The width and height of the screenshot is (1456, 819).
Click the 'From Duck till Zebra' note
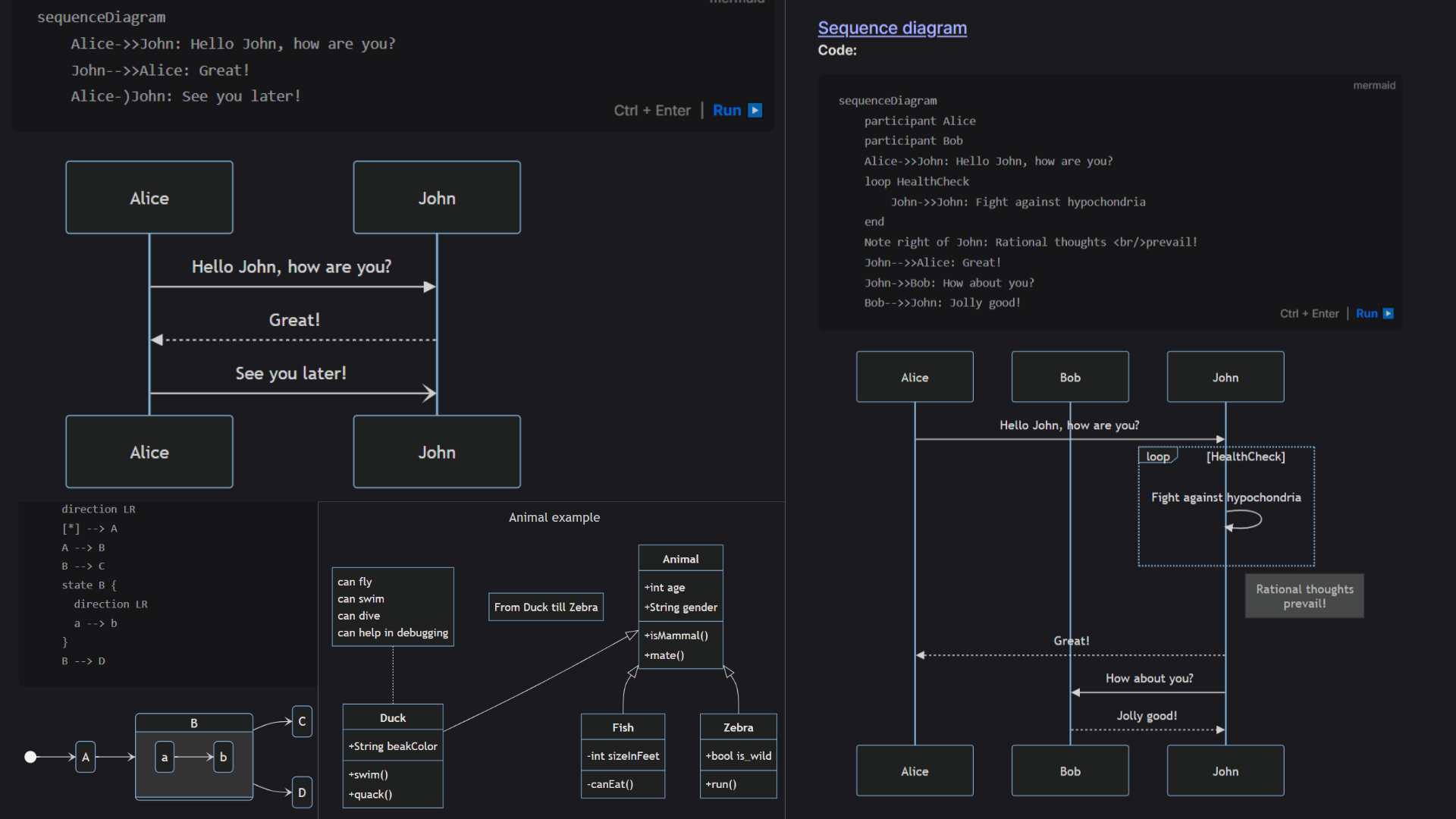point(546,607)
